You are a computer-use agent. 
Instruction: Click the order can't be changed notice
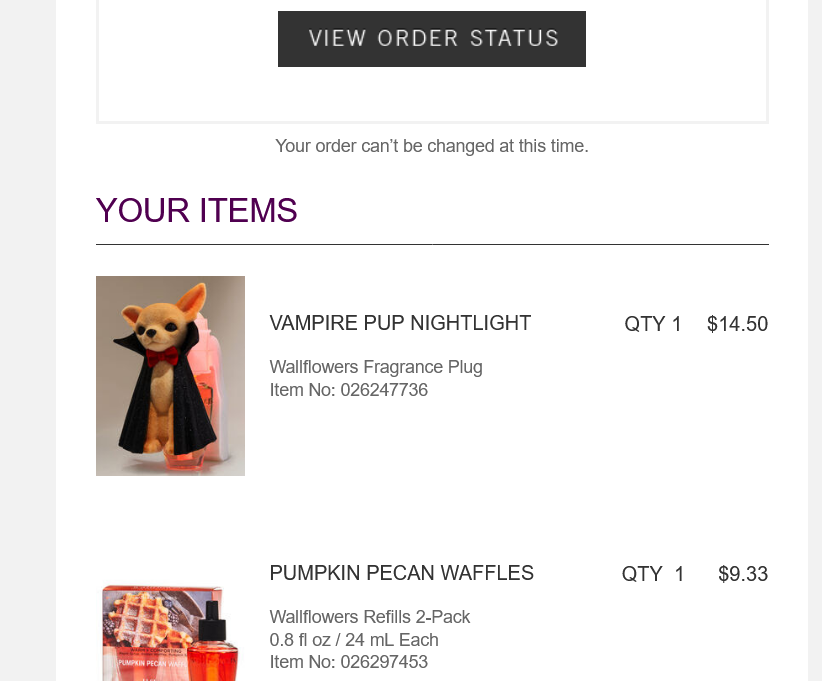coord(432,146)
